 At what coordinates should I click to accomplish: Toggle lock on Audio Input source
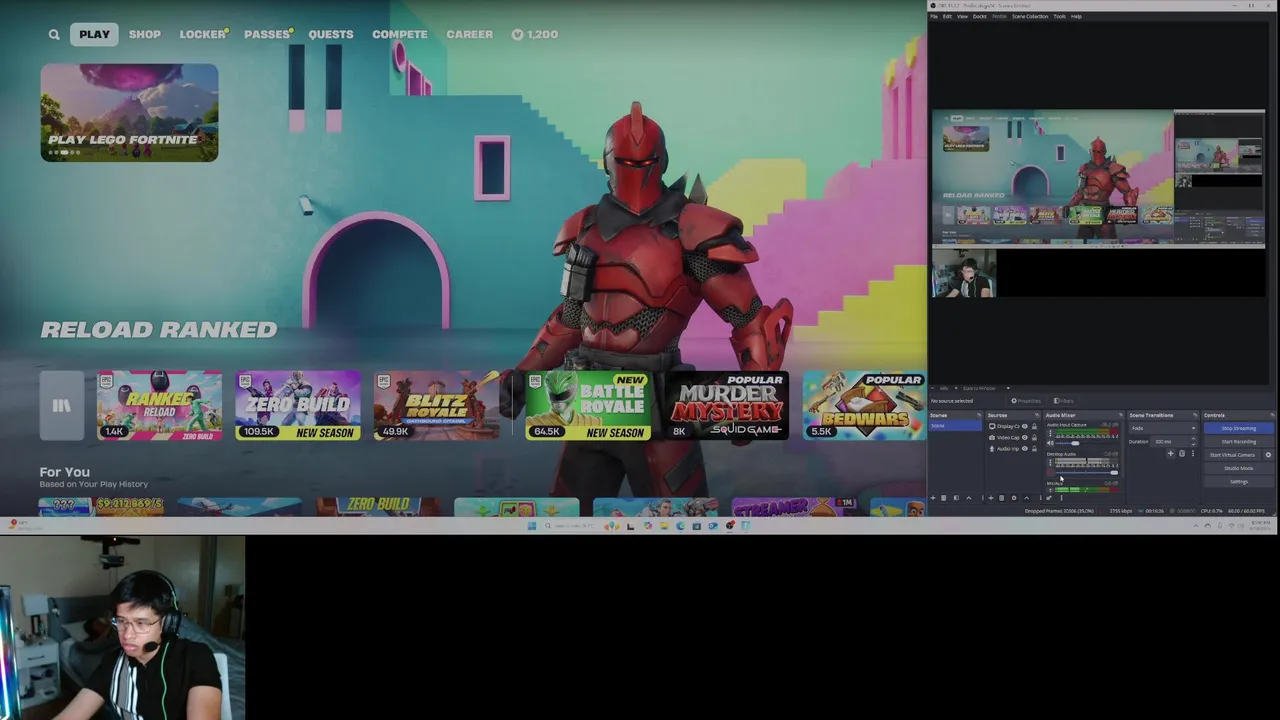1034,448
